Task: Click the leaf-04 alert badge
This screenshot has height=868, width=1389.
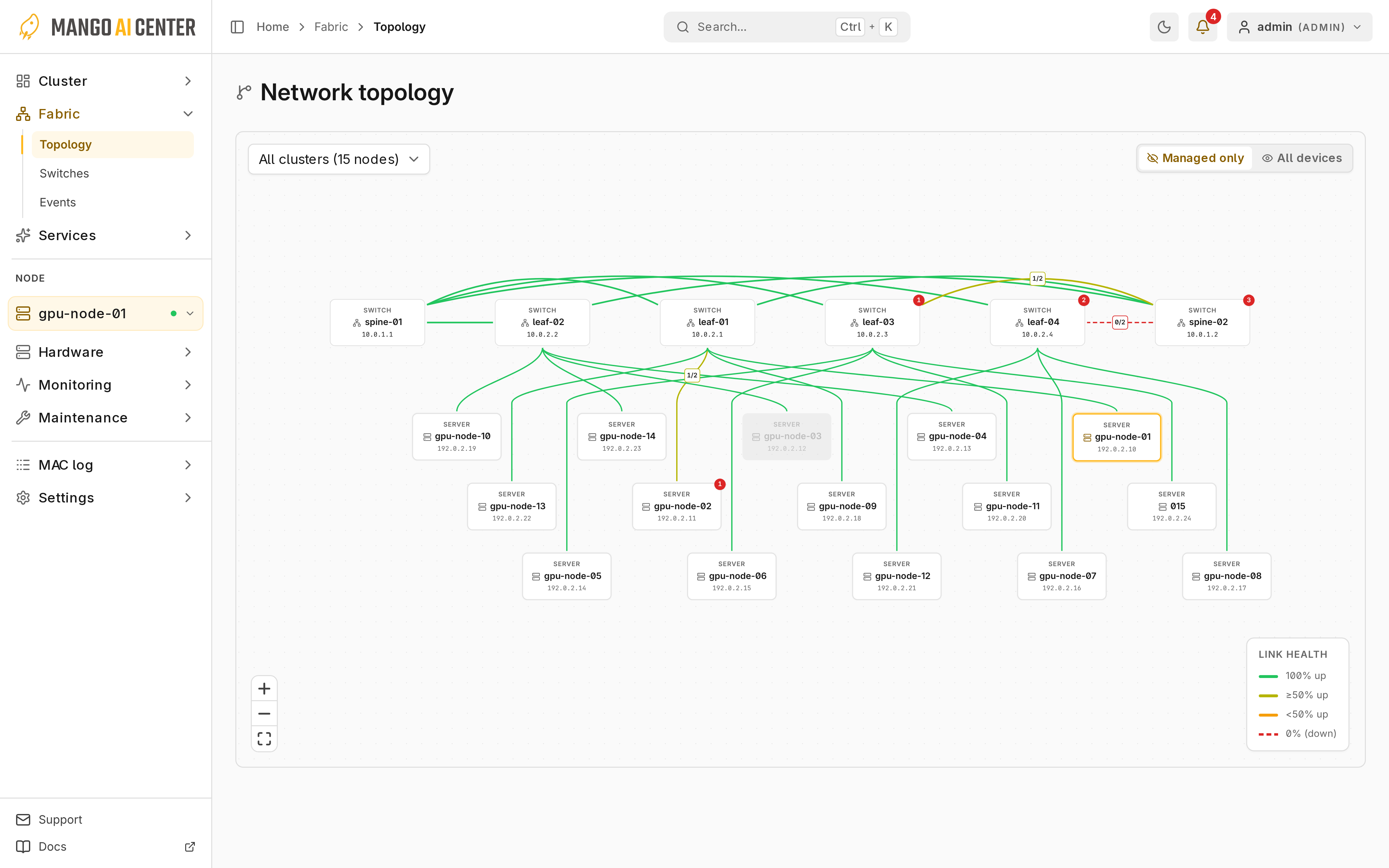Action: (1084, 300)
